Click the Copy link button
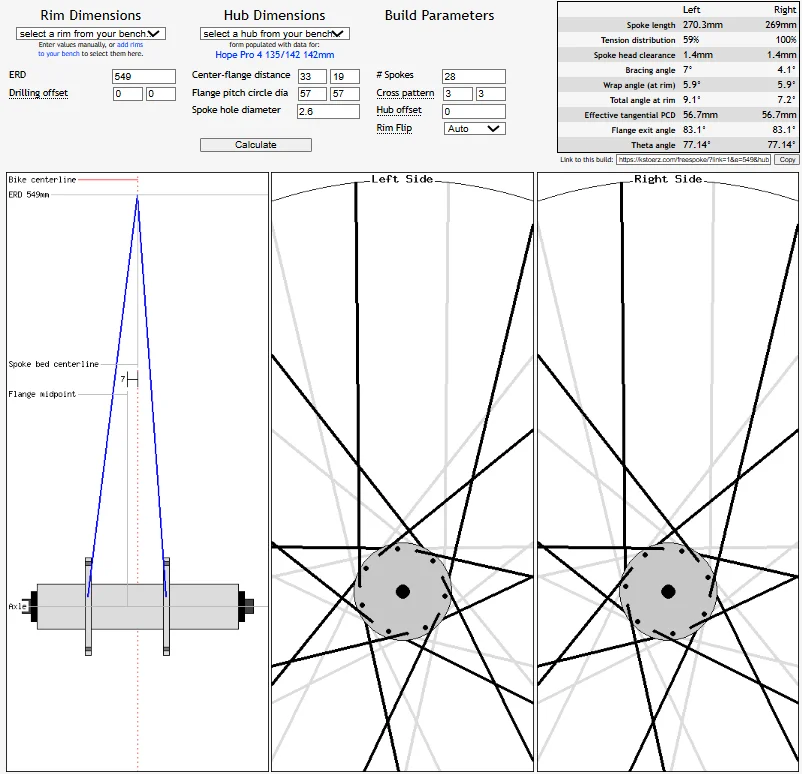This screenshot has width=802, height=774. (x=787, y=160)
